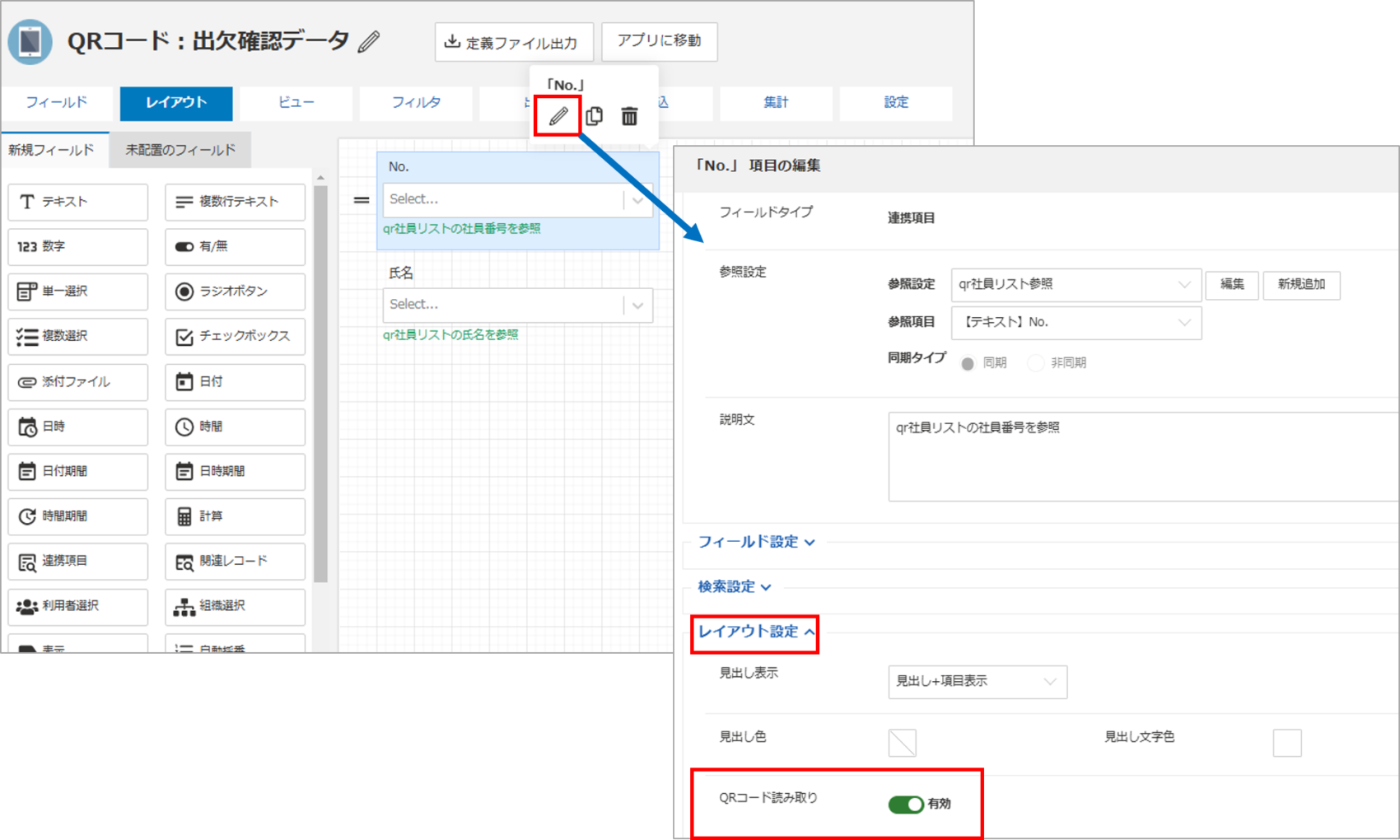Open the 見出し文字色 color swatch
Screen dimensions: 1400x840
pyautogui.click(x=1287, y=743)
